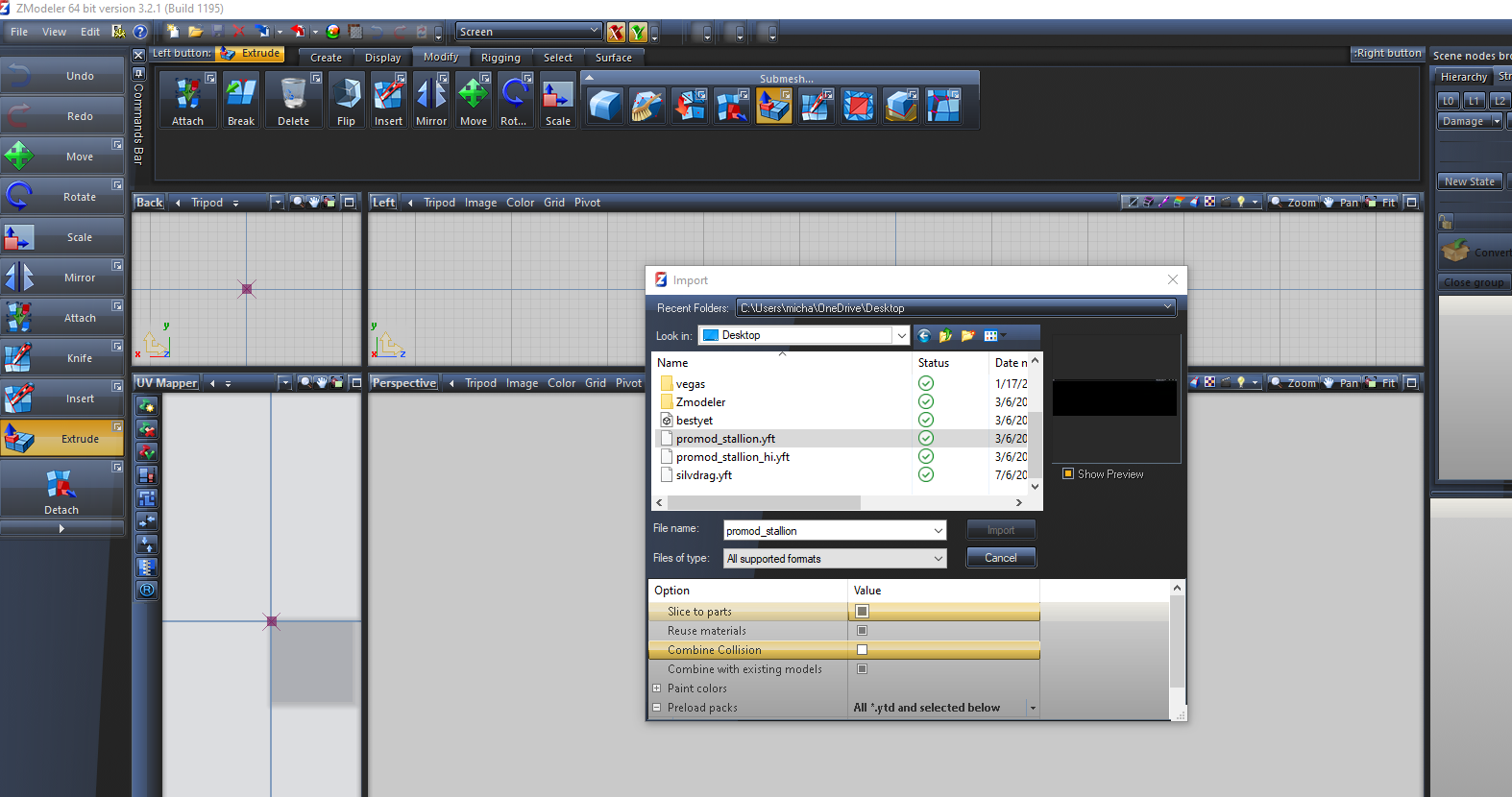Click the Rotate tool in the left sidebar
The width and height of the screenshot is (1512, 797).
(x=62, y=196)
